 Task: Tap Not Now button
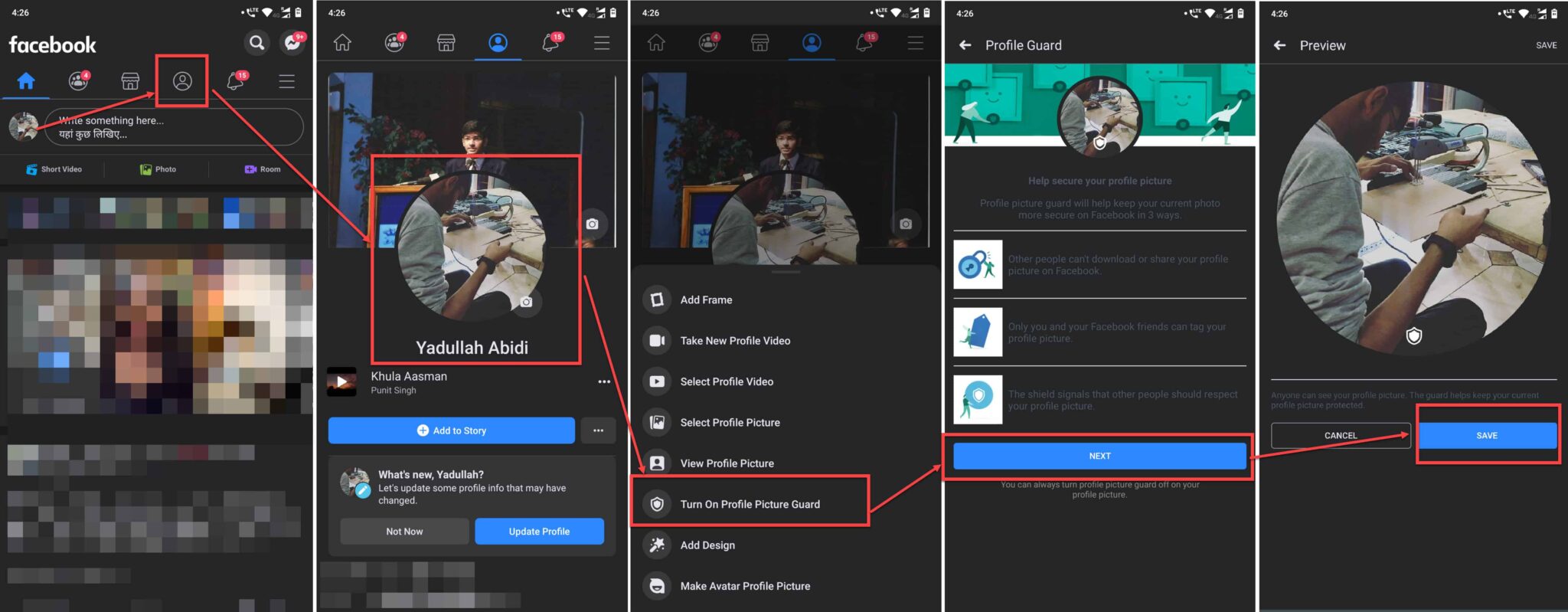(x=404, y=532)
